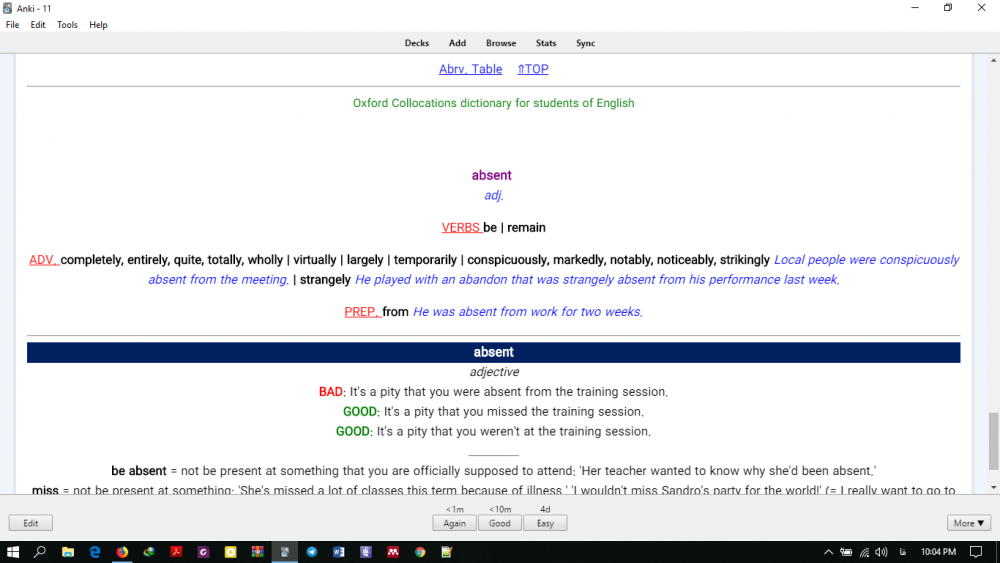Click the 'Oxford Collocations dictionary' green title
This screenshot has height=563, width=1000.
(494, 103)
